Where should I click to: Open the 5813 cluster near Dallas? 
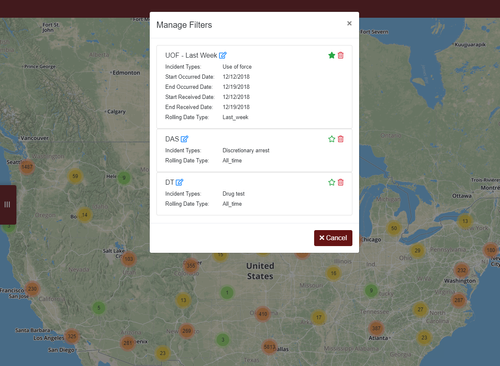269,347
